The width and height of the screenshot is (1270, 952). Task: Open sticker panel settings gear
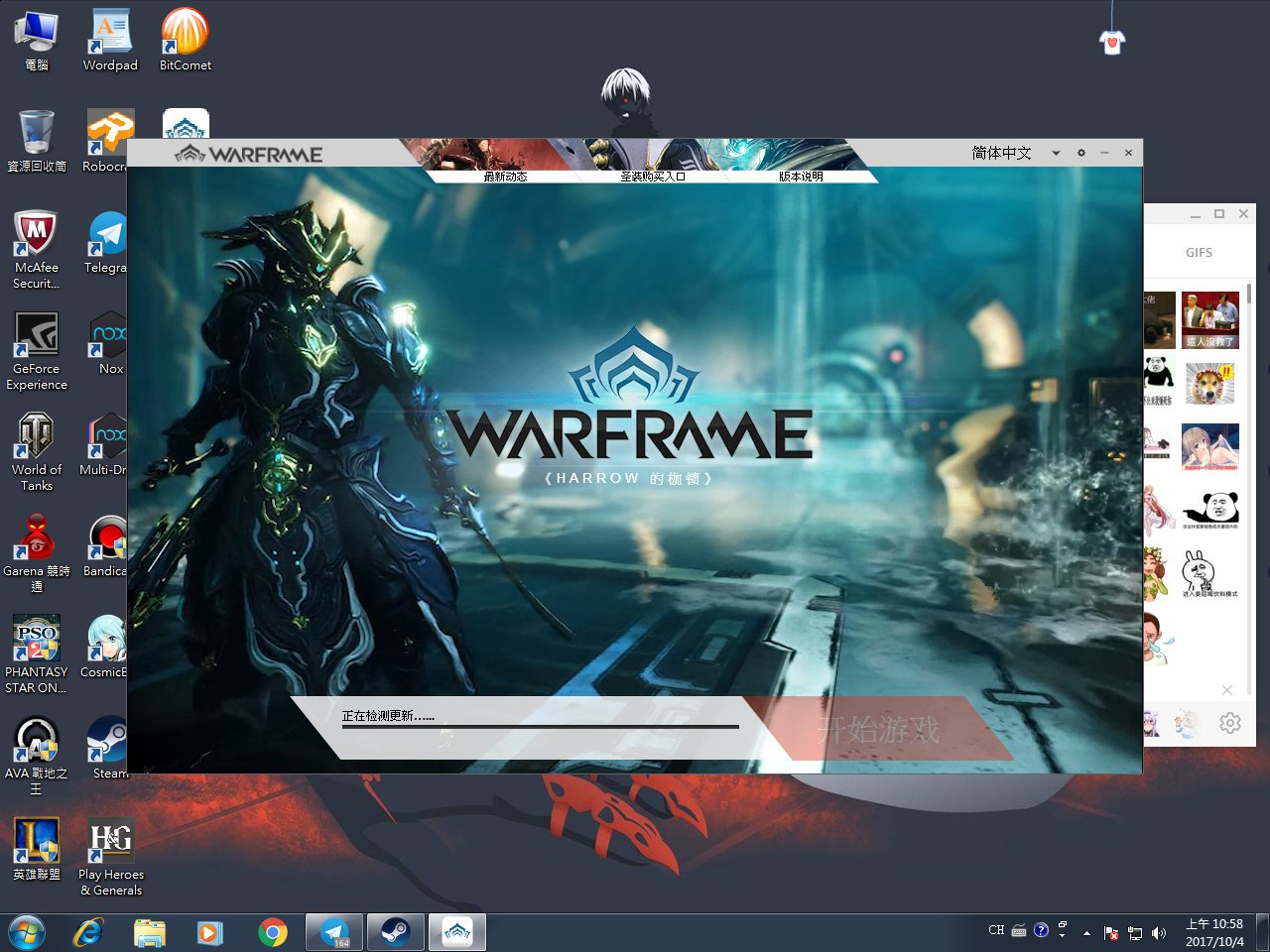point(1229,723)
